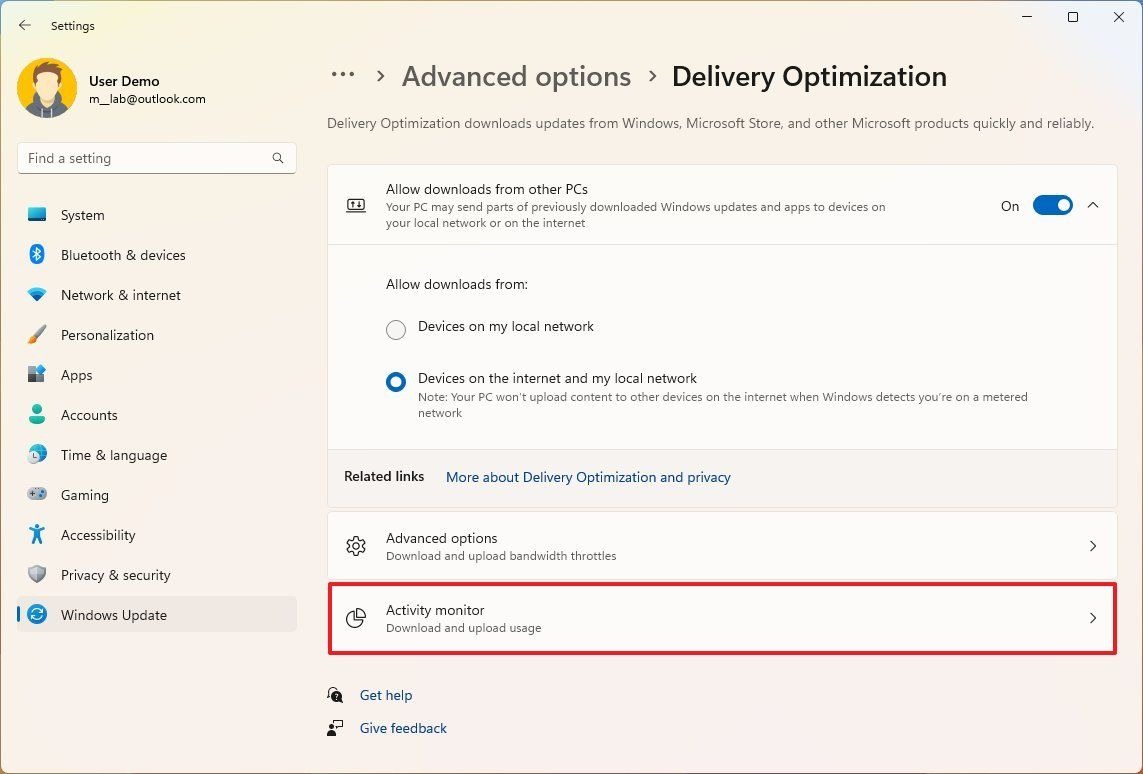Select Windows Update in sidebar
This screenshot has height=774, width=1143.
click(157, 615)
